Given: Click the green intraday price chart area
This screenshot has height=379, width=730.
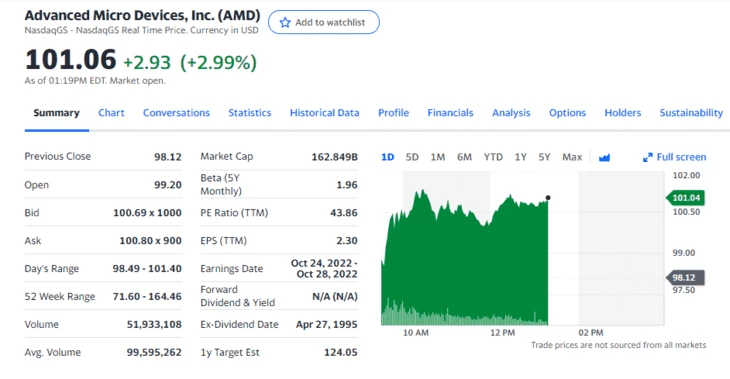Looking at the screenshot, I should pos(465,261).
